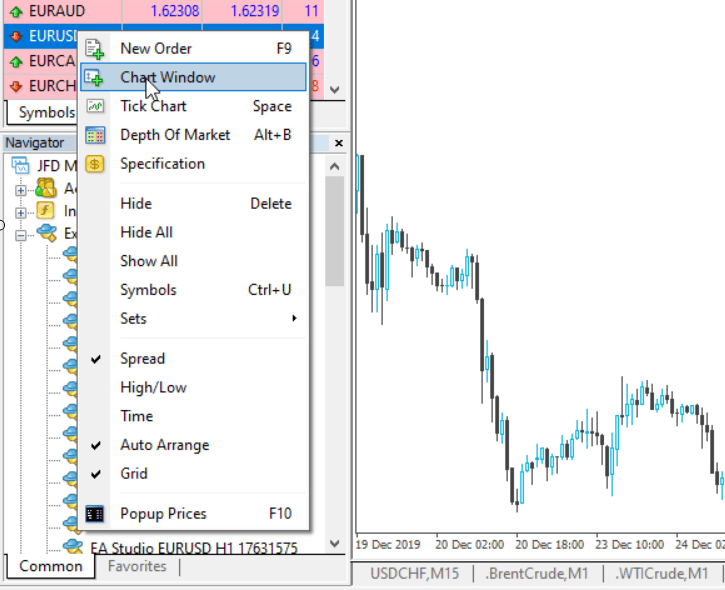Expand the Accounts tree node

[21, 189]
